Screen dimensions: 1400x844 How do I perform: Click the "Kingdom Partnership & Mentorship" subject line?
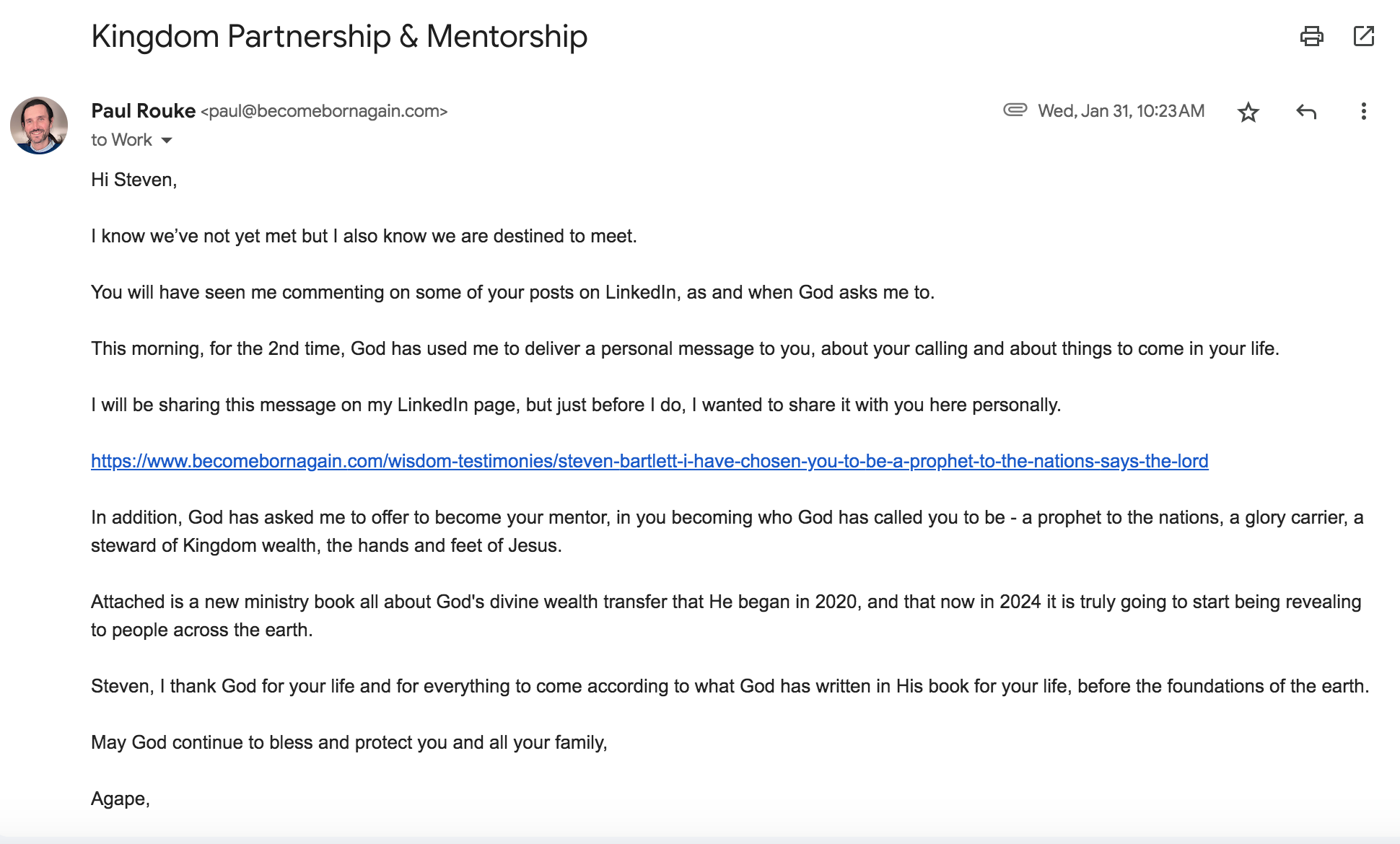[339, 36]
